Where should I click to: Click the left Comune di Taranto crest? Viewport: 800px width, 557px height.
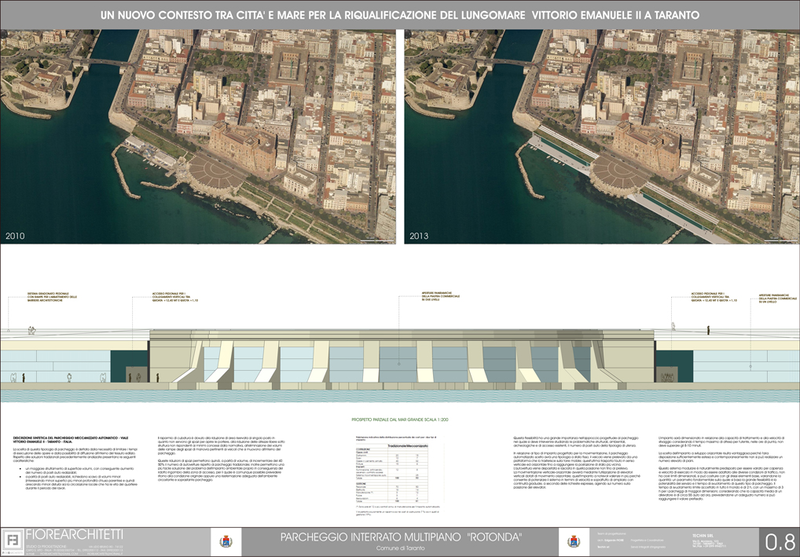[x=225, y=541]
